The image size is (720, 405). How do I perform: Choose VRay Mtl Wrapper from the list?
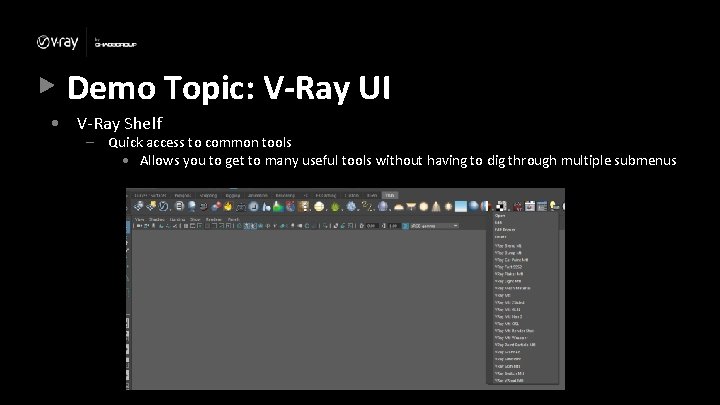[511, 338]
